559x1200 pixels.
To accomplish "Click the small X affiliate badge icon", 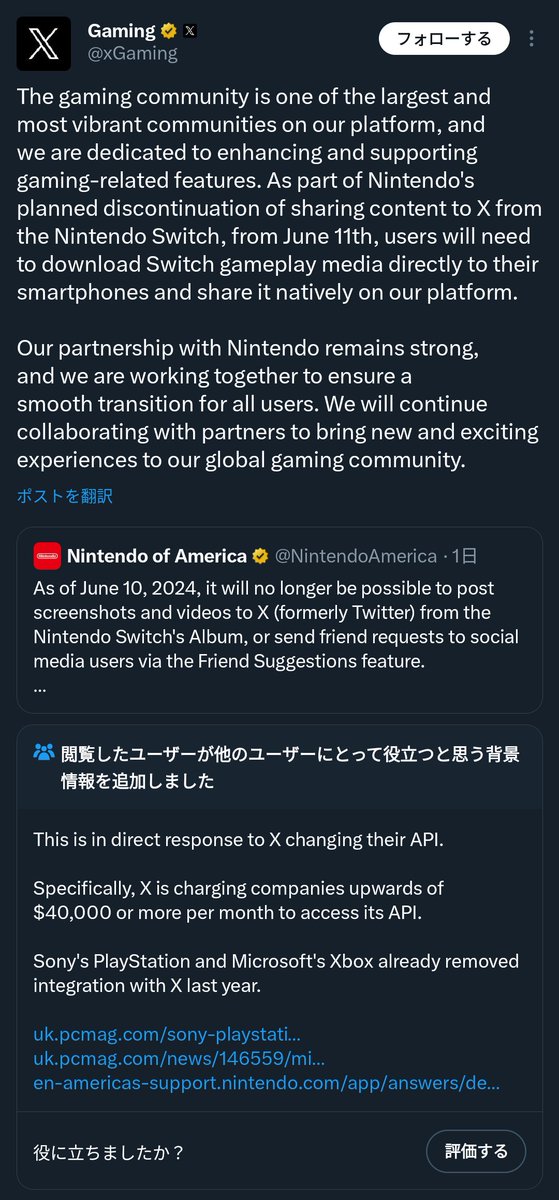I will click(x=190, y=31).
